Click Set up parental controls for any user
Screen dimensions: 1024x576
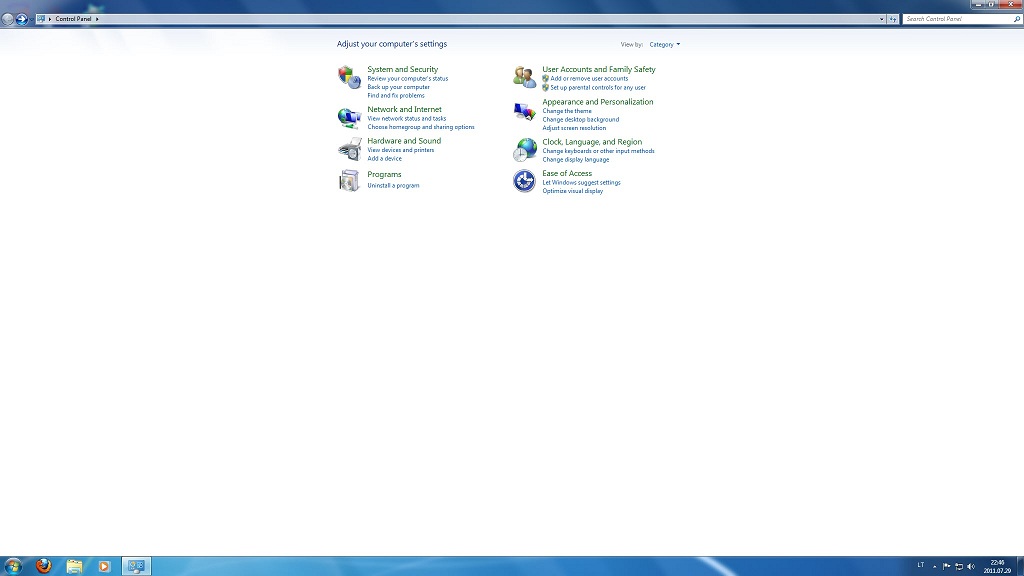coord(598,88)
